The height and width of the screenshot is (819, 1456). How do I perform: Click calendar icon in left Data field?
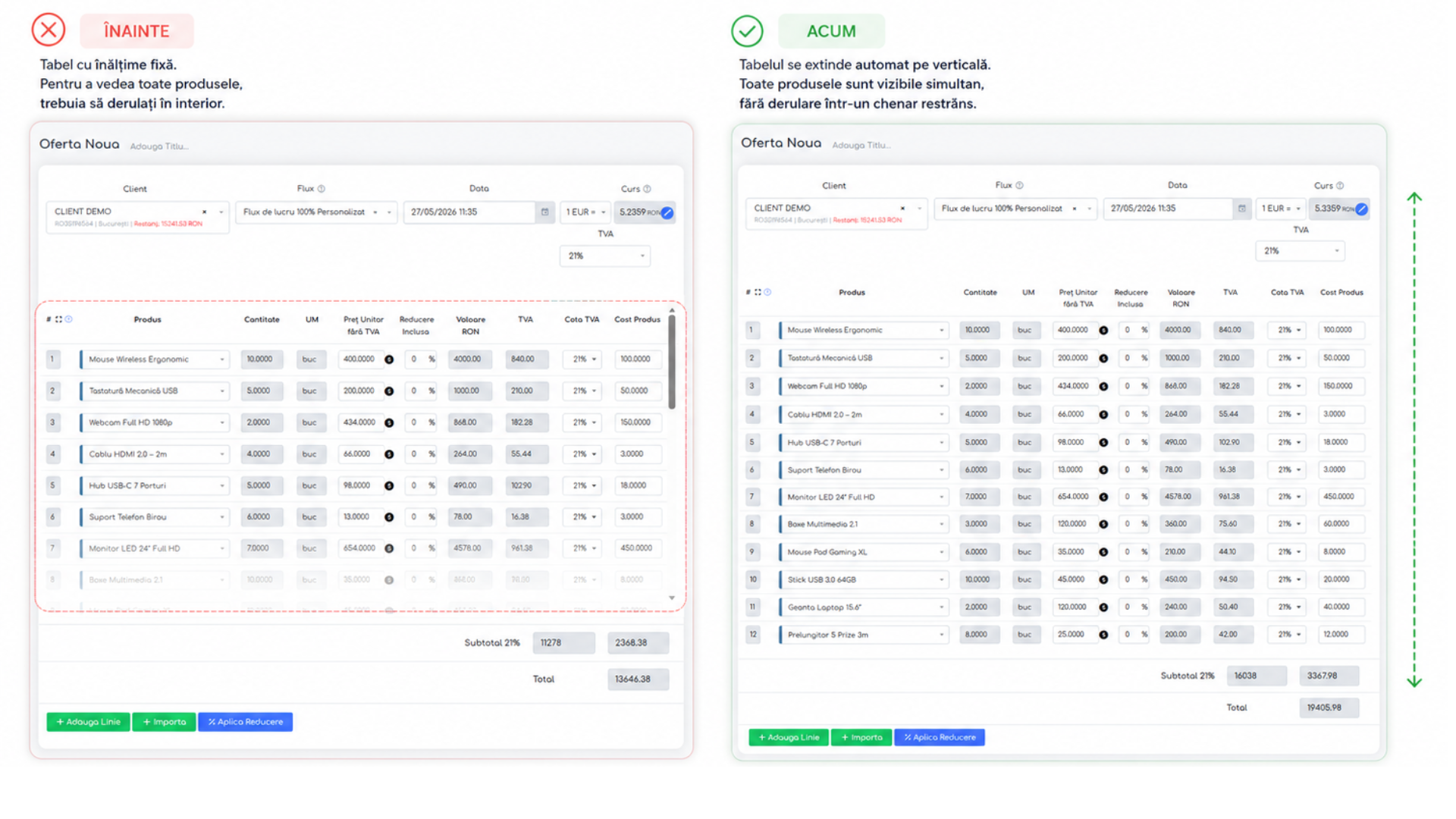(x=544, y=212)
